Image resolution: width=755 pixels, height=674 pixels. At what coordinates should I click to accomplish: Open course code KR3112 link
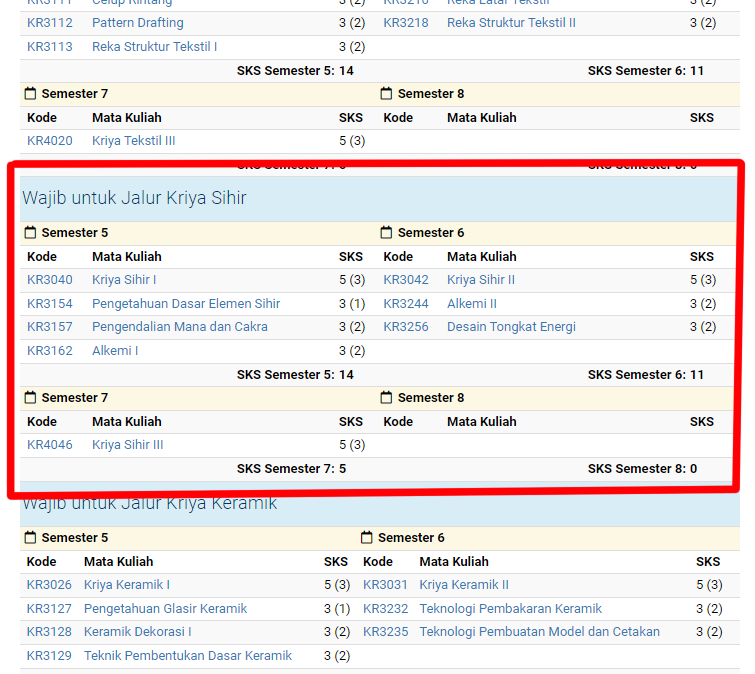[50, 23]
